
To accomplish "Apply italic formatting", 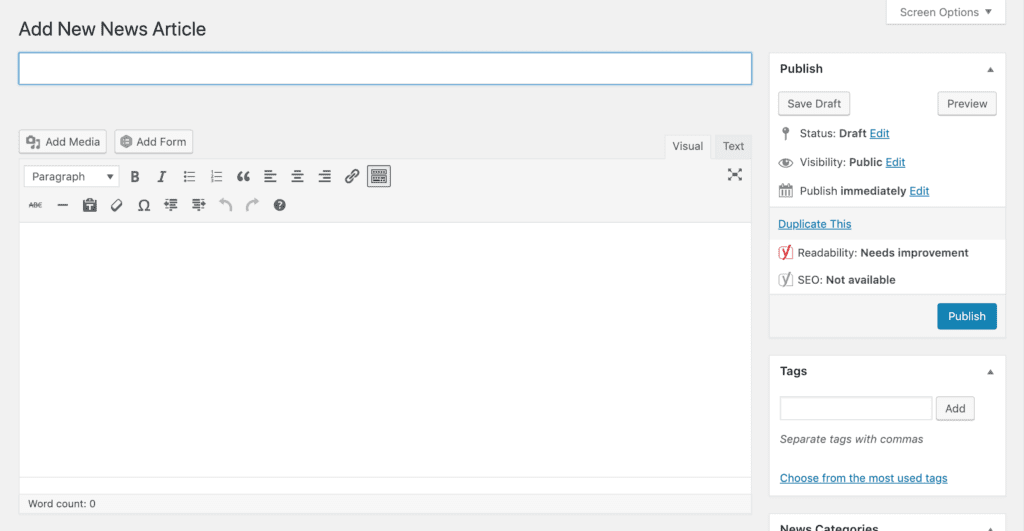I will coord(162,177).
